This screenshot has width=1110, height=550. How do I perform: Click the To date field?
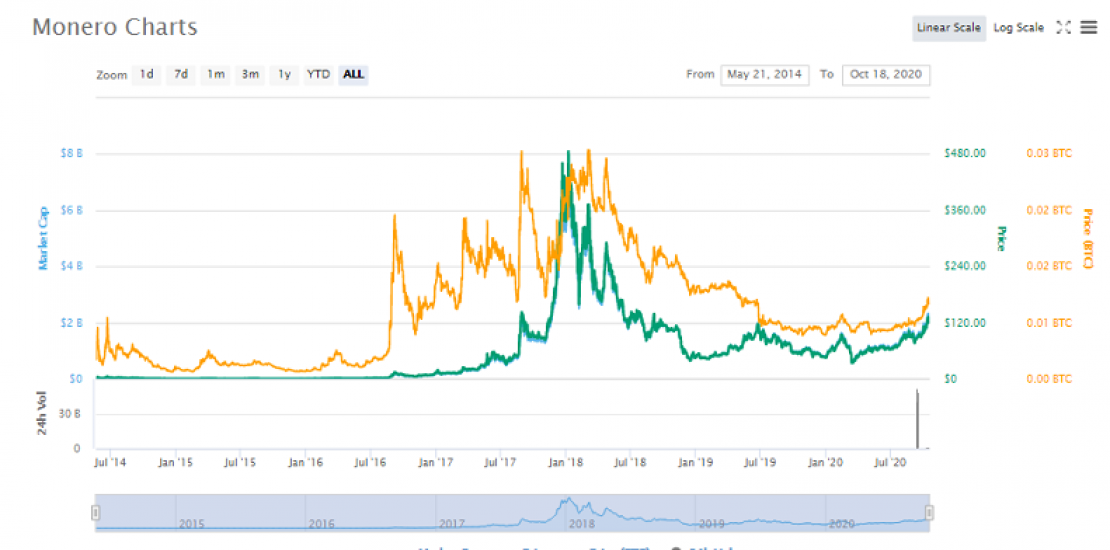[x=885, y=75]
